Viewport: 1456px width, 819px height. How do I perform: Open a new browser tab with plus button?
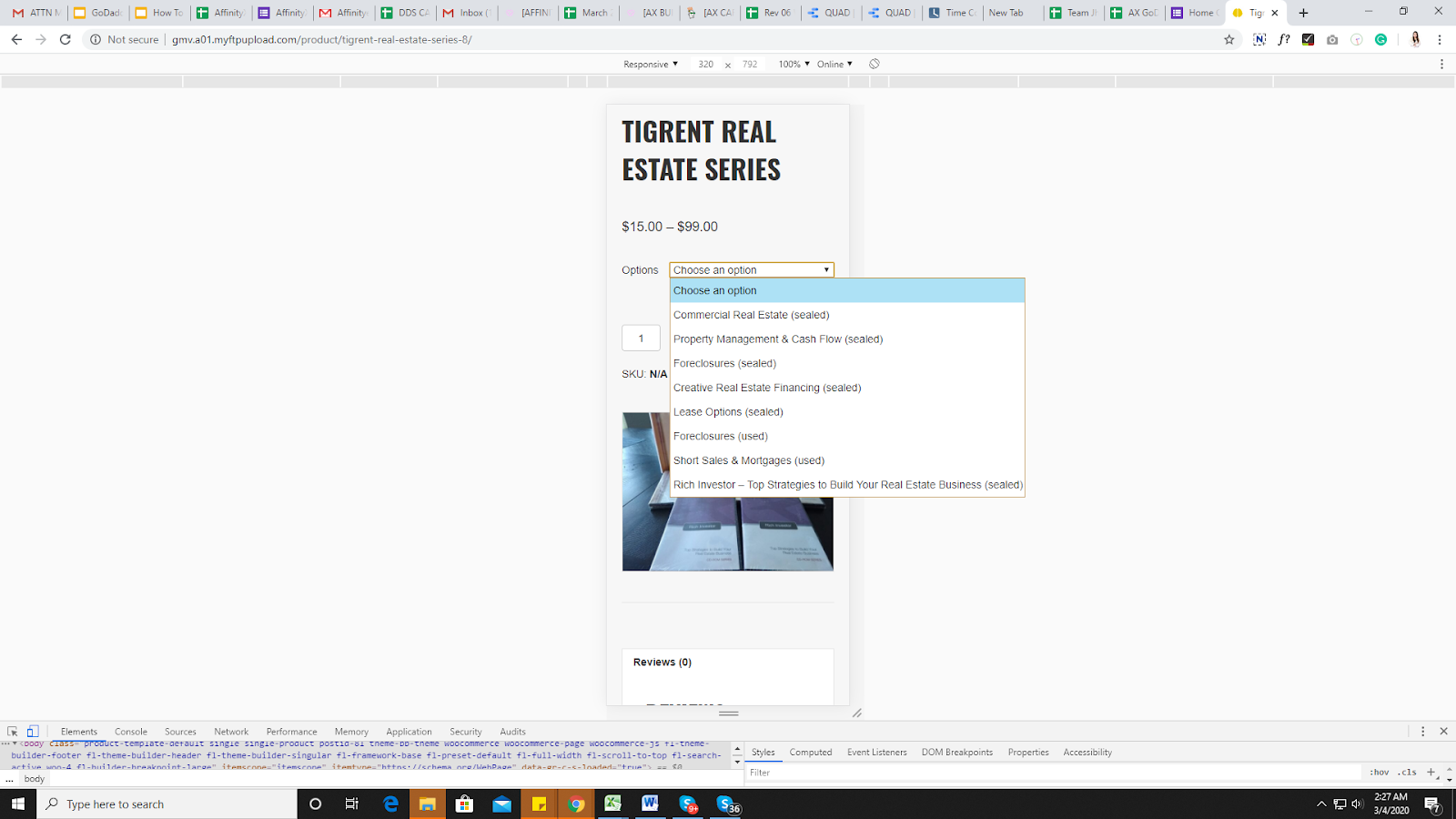click(1303, 13)
